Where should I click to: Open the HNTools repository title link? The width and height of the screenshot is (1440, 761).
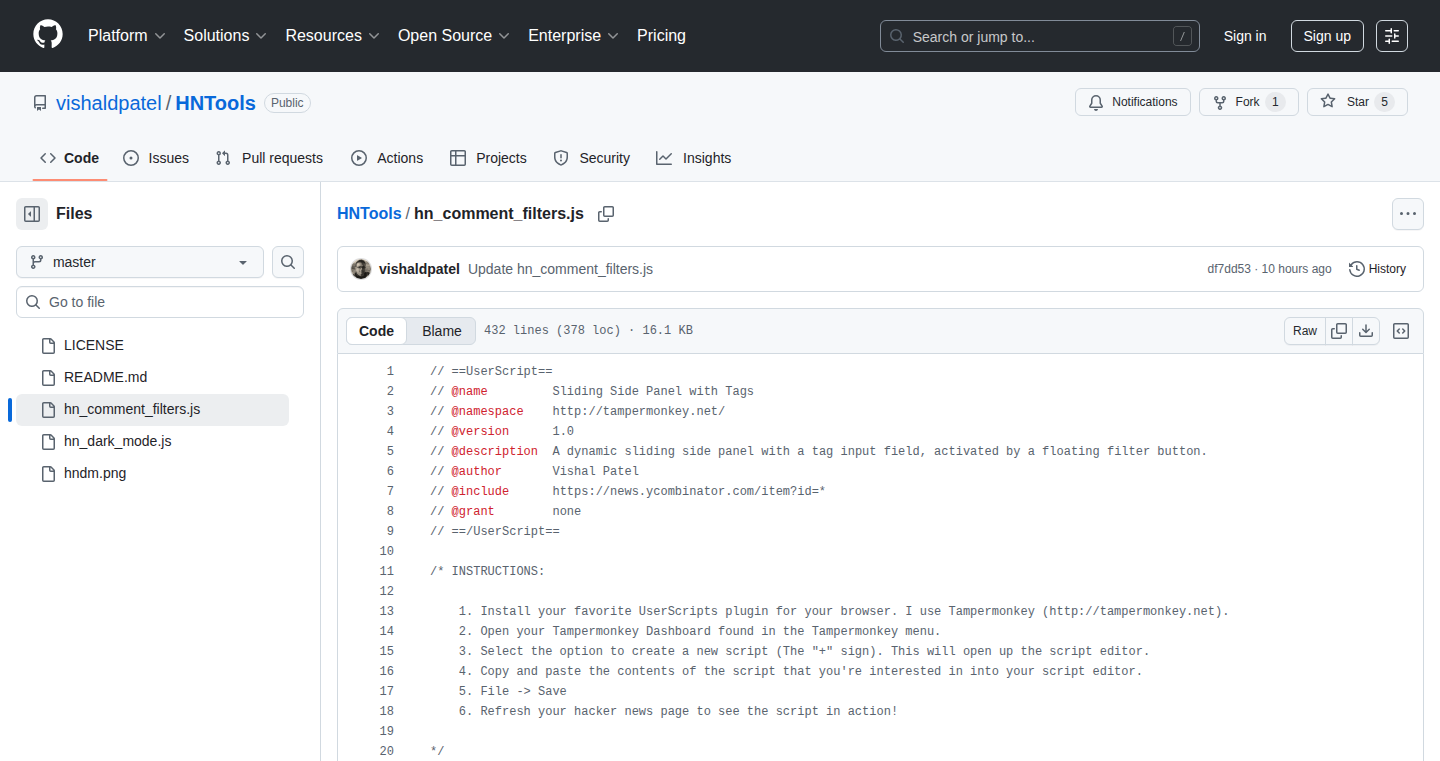[216, 103]
